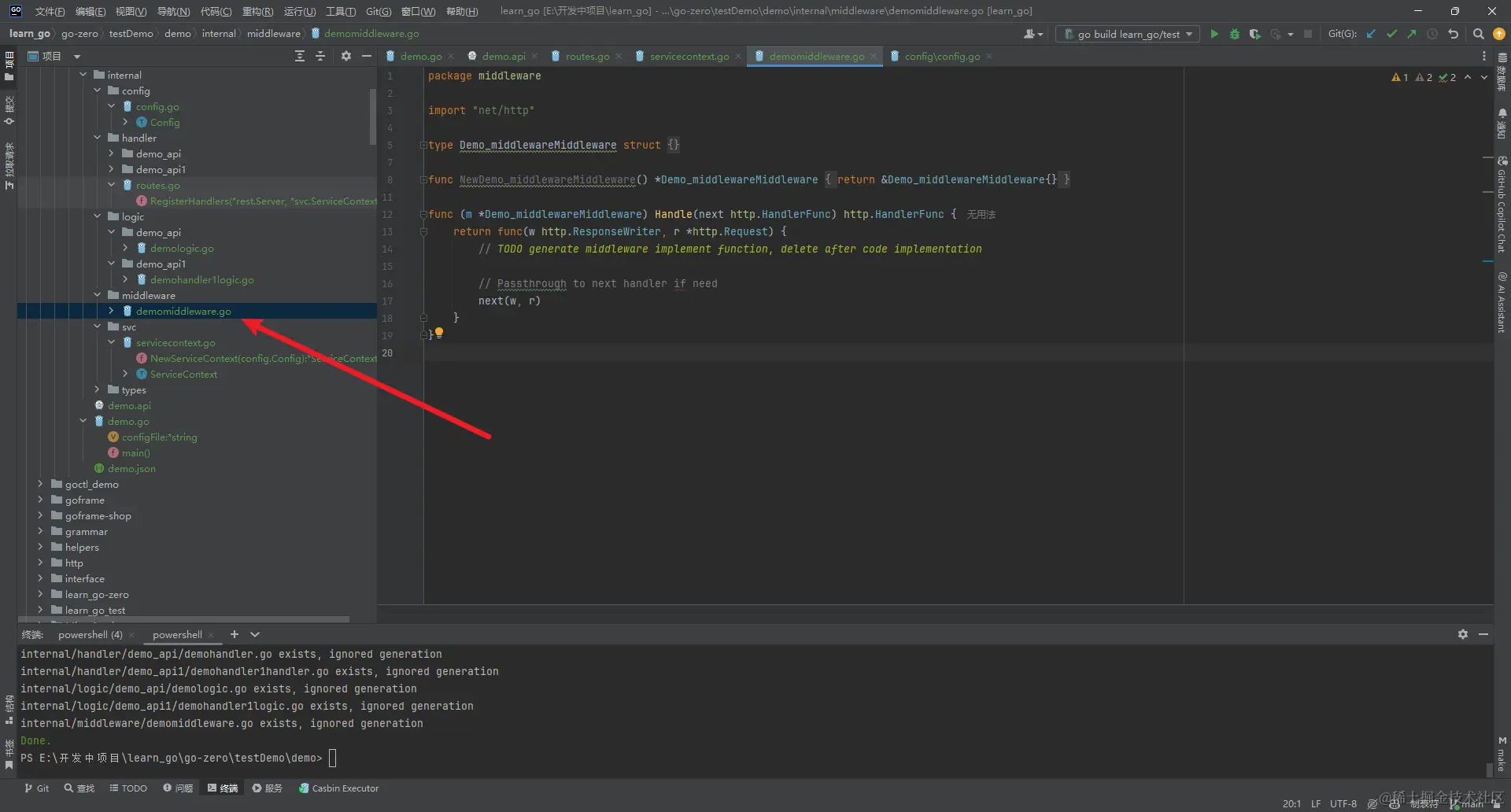Run the go build configuration
This screenshot has width=1511, height=812.
click(1214, 34)
